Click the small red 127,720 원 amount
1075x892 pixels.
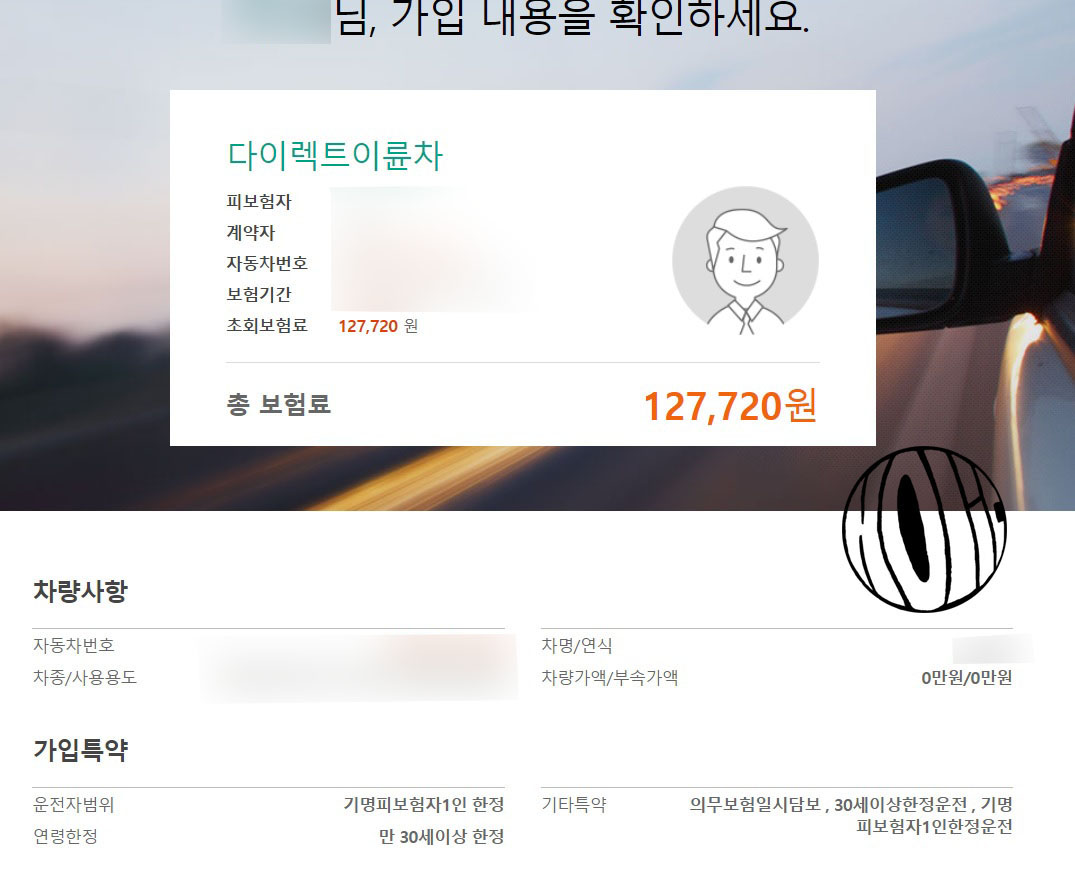coord(378,326)
